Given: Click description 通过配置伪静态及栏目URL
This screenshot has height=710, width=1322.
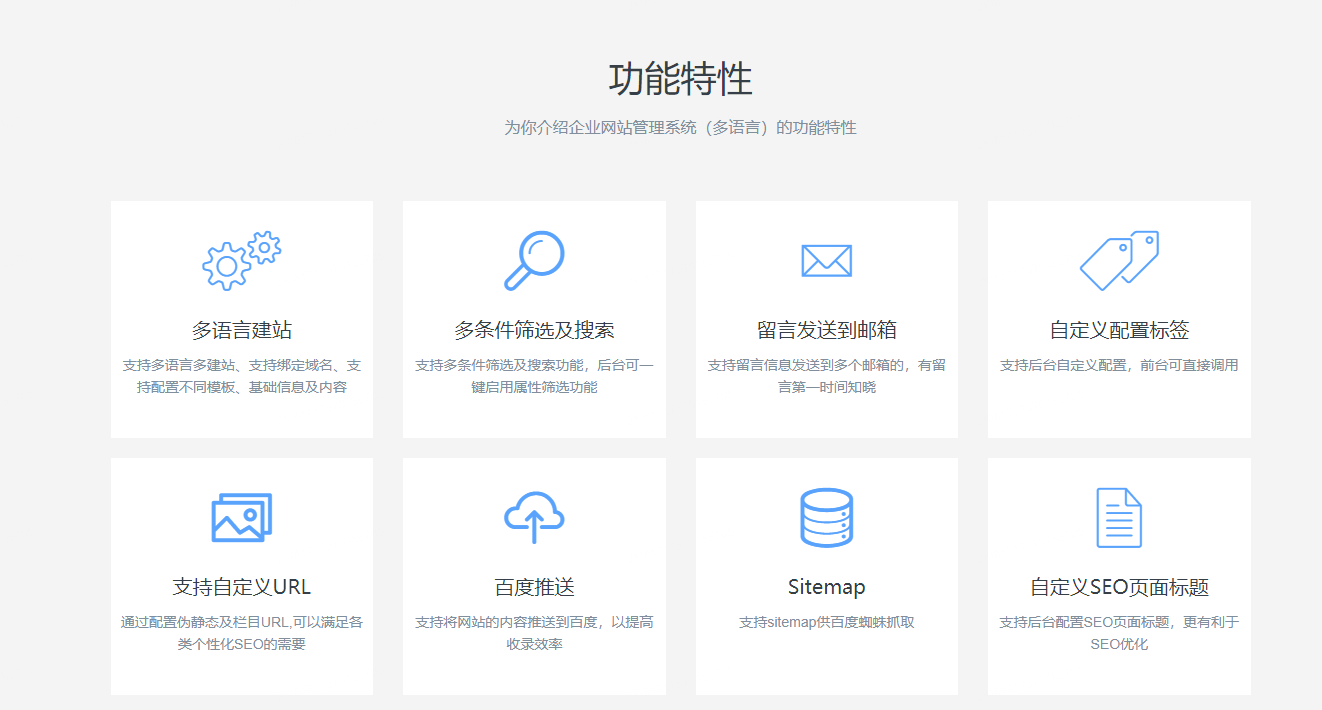Looking at the screenshot, I should 242,633.
